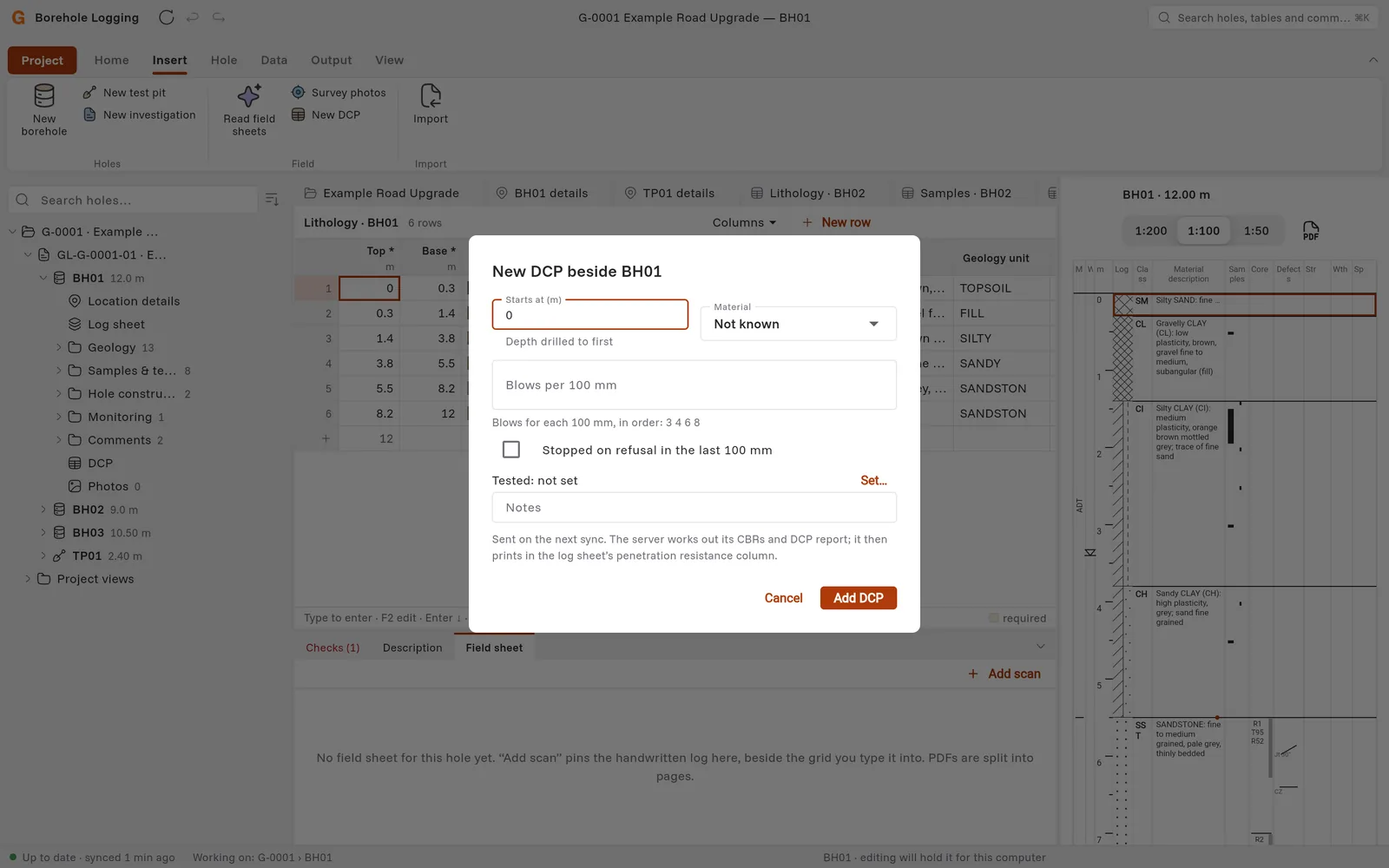Click the New row button
This screenshot has width=1389, height=868.
836,222
